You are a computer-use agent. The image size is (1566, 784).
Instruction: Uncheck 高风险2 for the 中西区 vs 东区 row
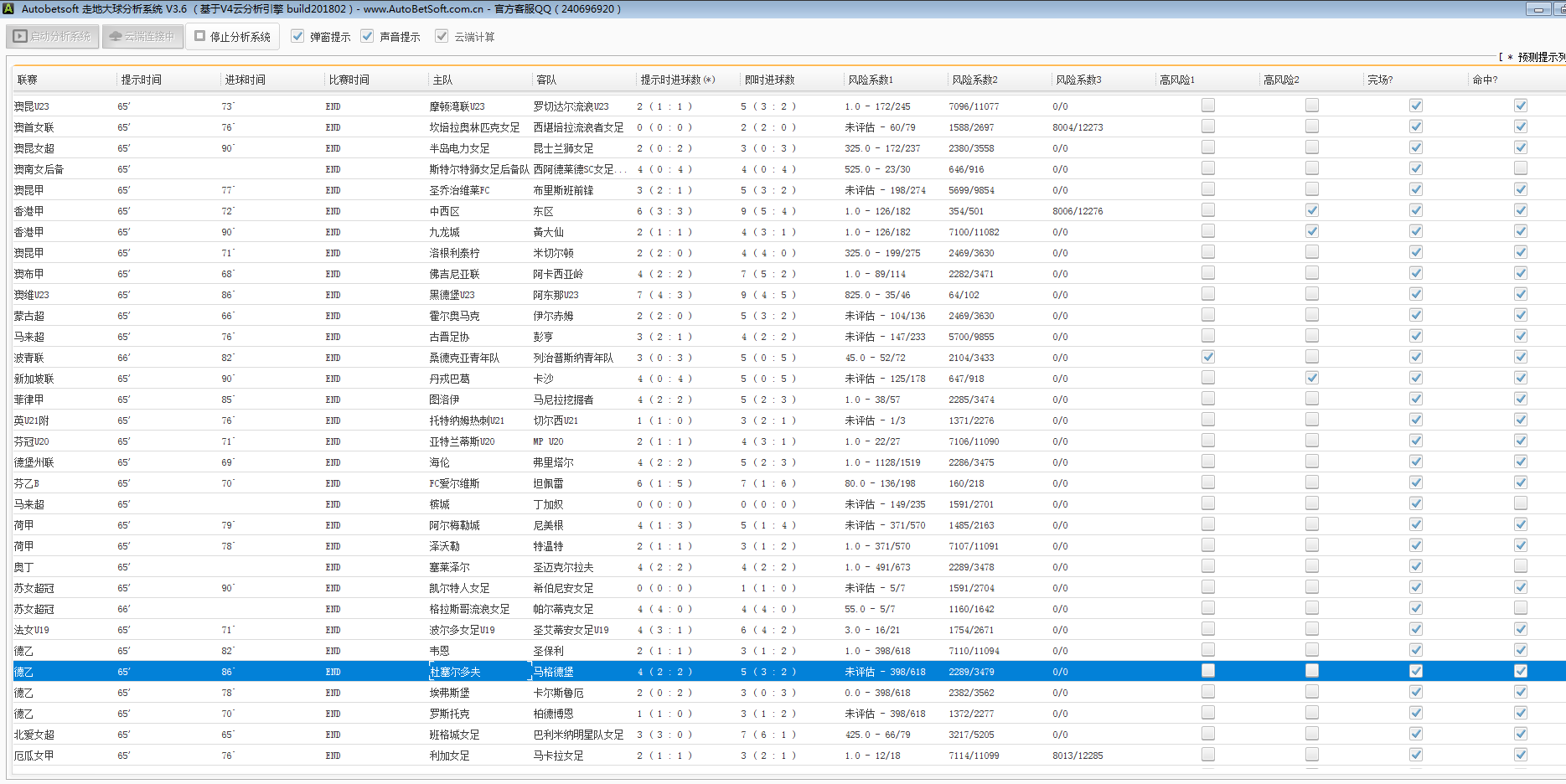(x=1311, y=210)
